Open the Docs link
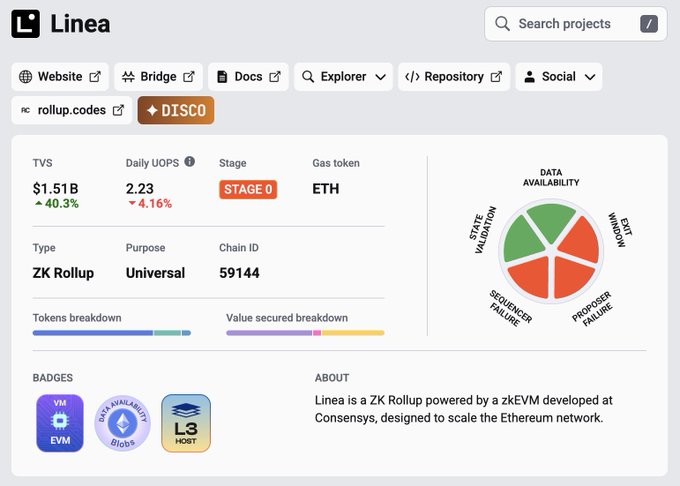This screenshot has width=680, height=486. (x=248, y=77)
